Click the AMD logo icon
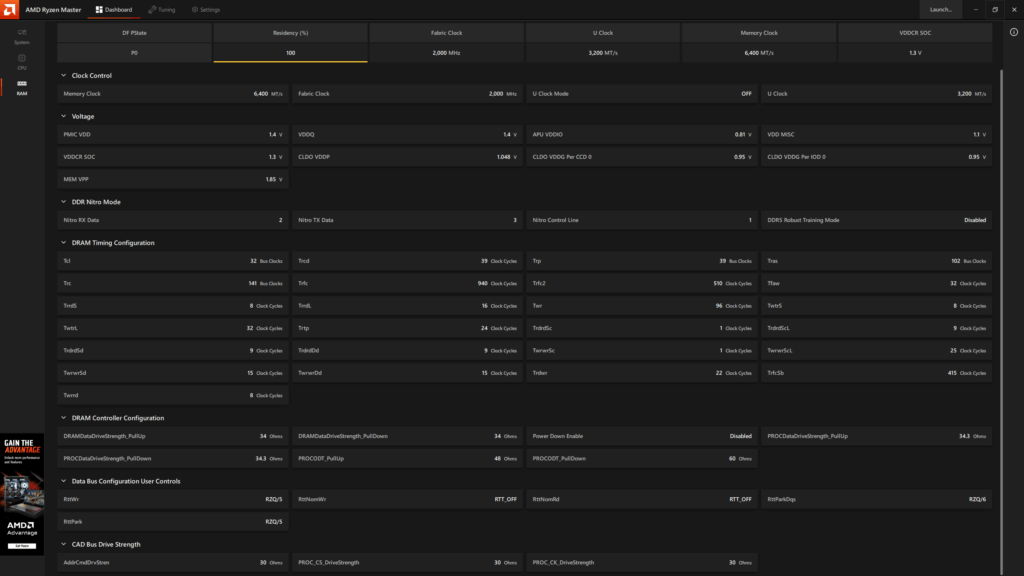 tap(10, 10)
